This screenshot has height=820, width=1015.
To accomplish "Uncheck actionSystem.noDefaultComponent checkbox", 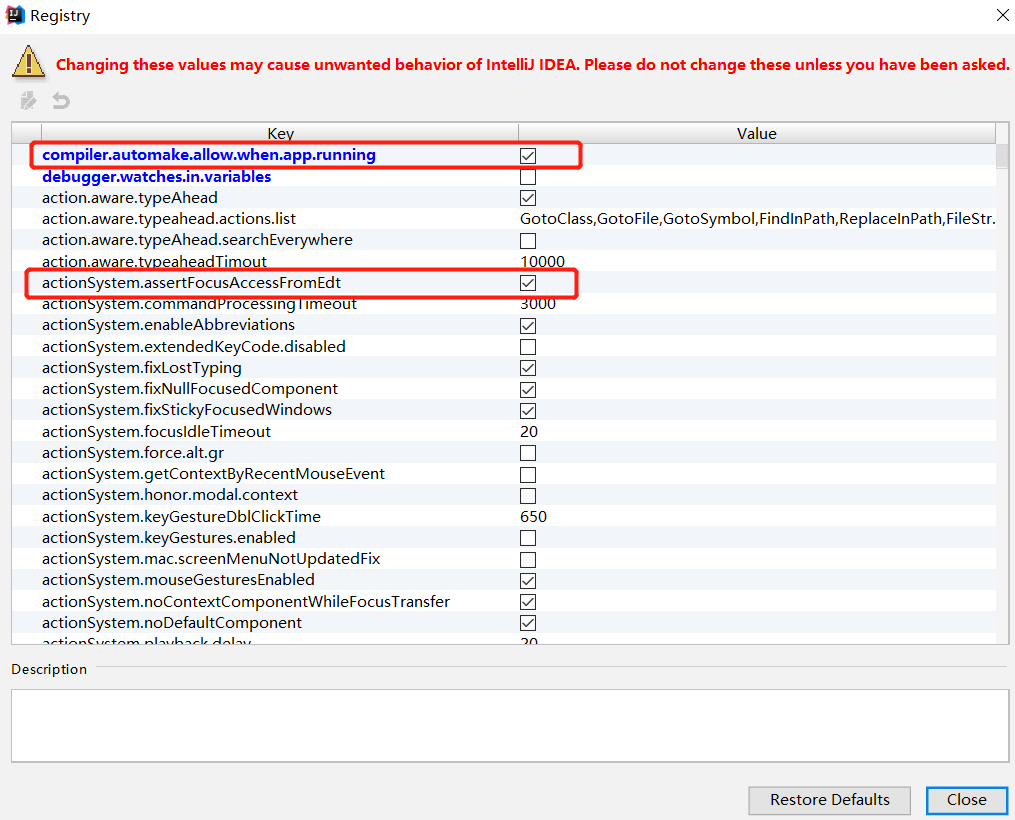I will 528,623.
